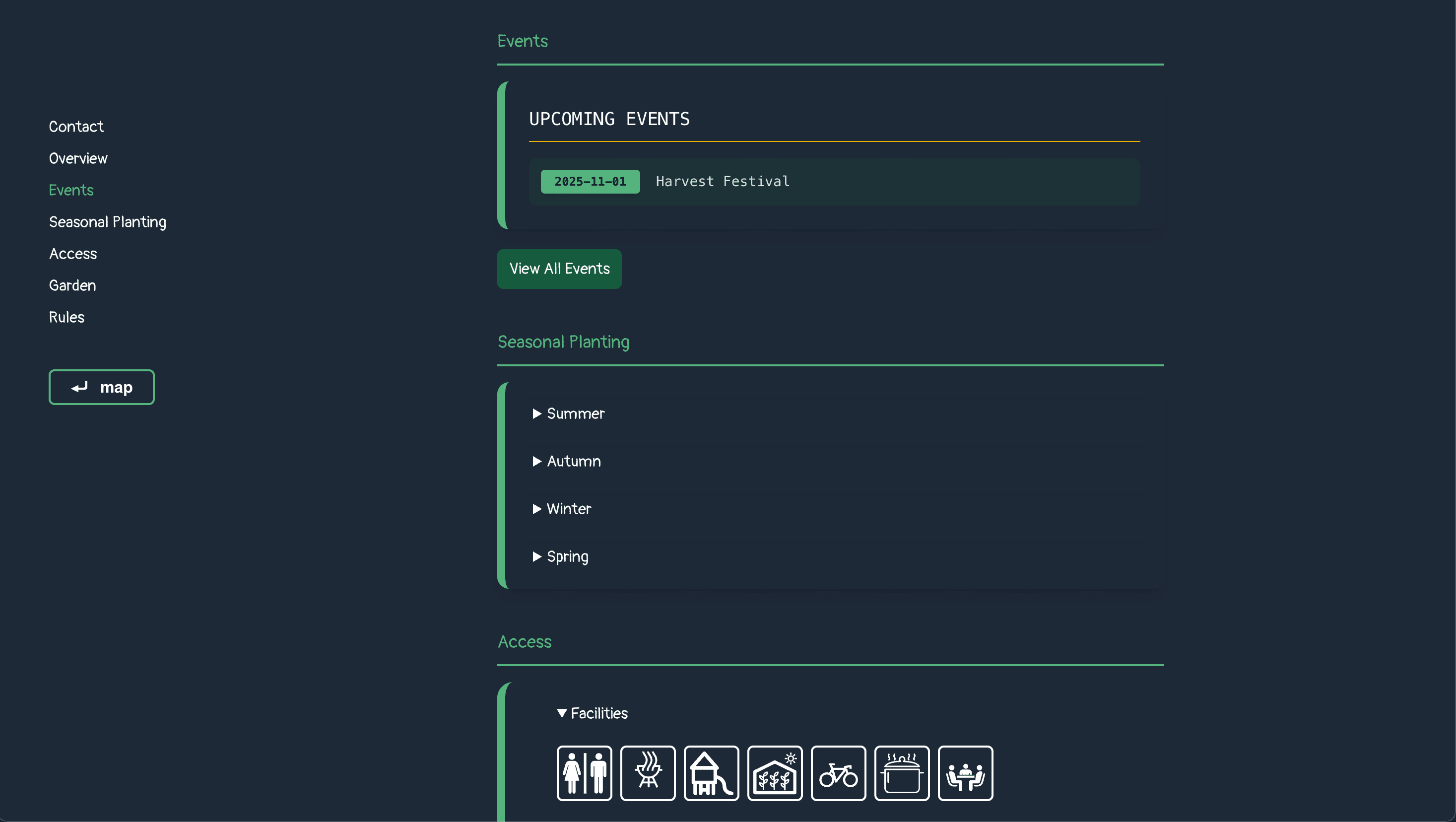
Task: Select the bicycle facility icon
Action: point(838,773)
